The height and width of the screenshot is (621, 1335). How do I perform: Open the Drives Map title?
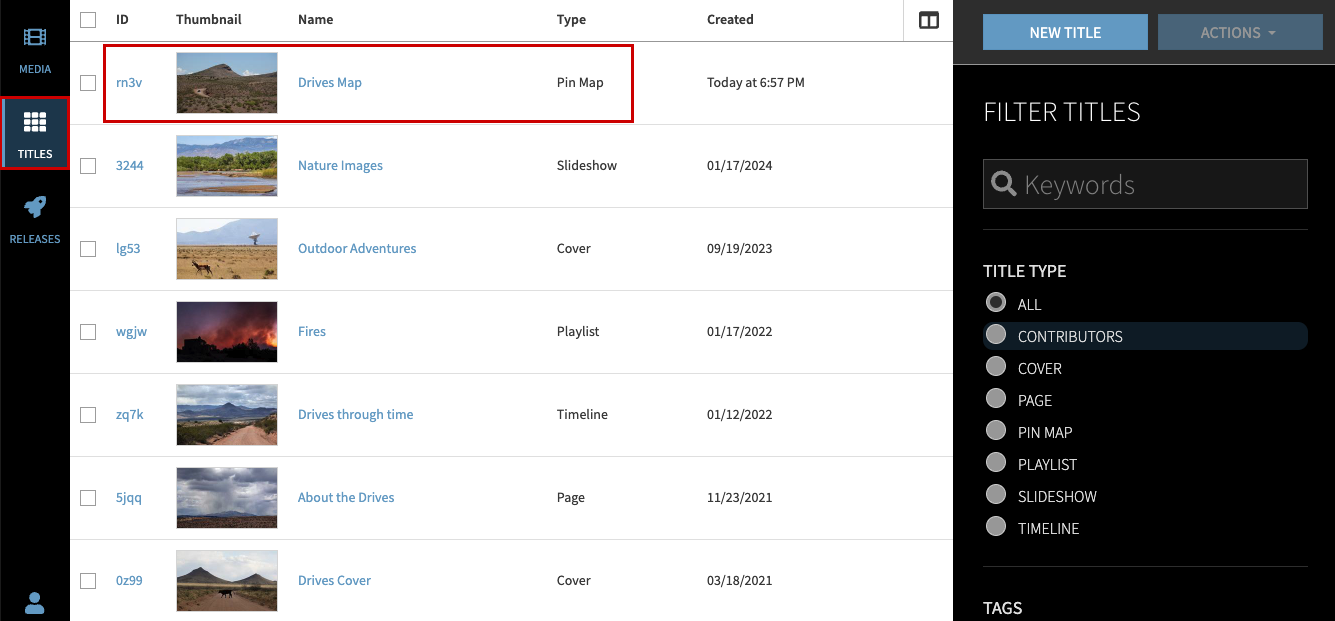(329, 82)
